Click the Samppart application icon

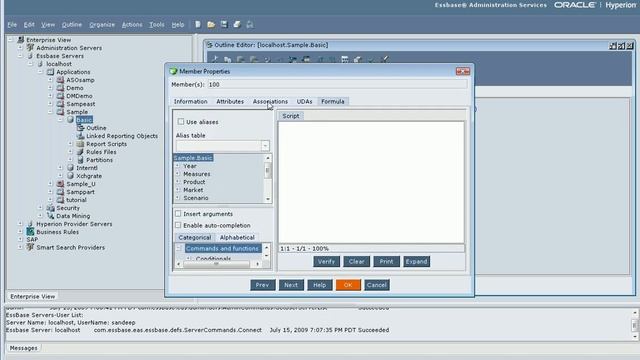click(x=60, y=192)
